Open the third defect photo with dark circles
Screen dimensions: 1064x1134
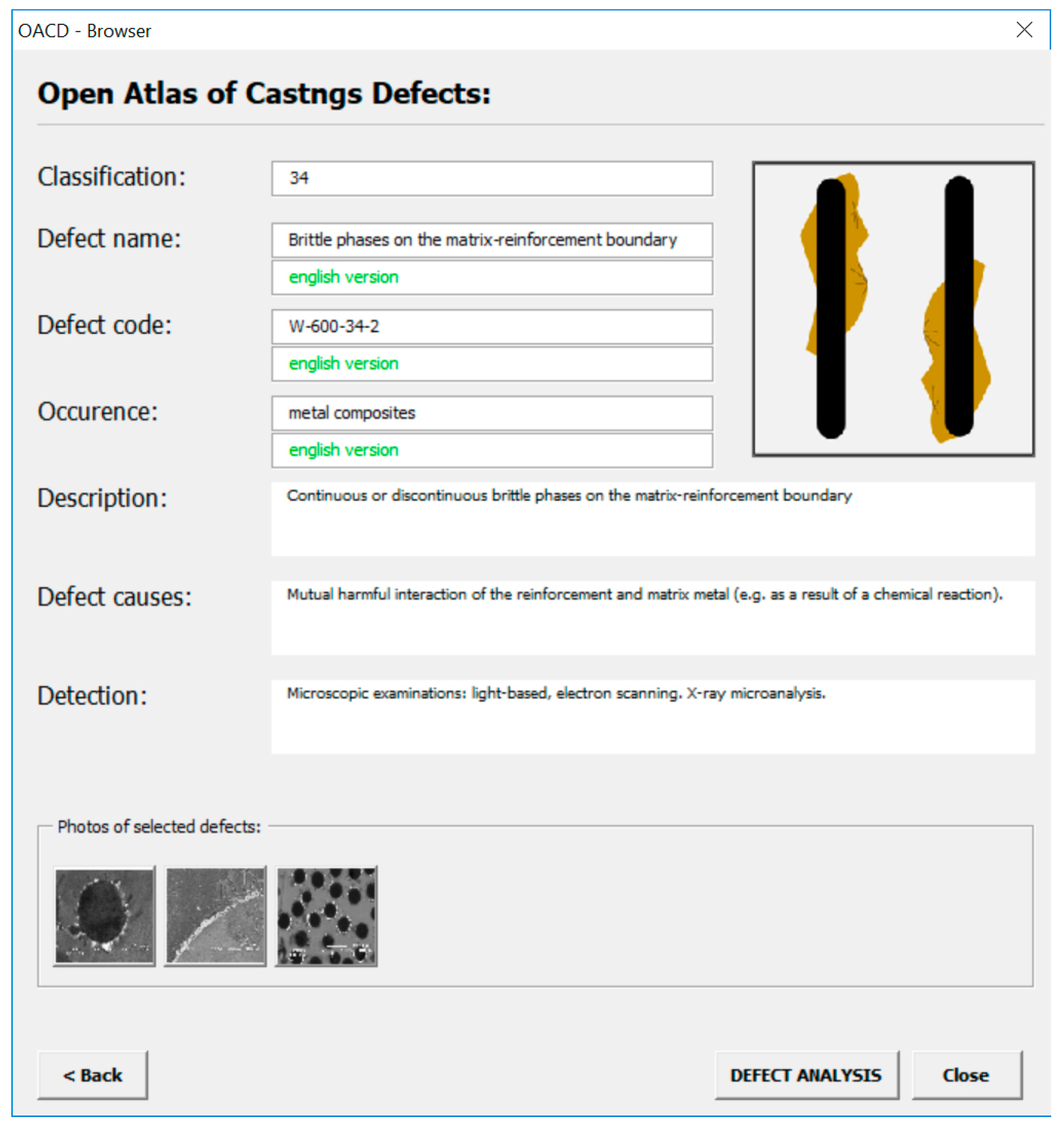[326, 916]
